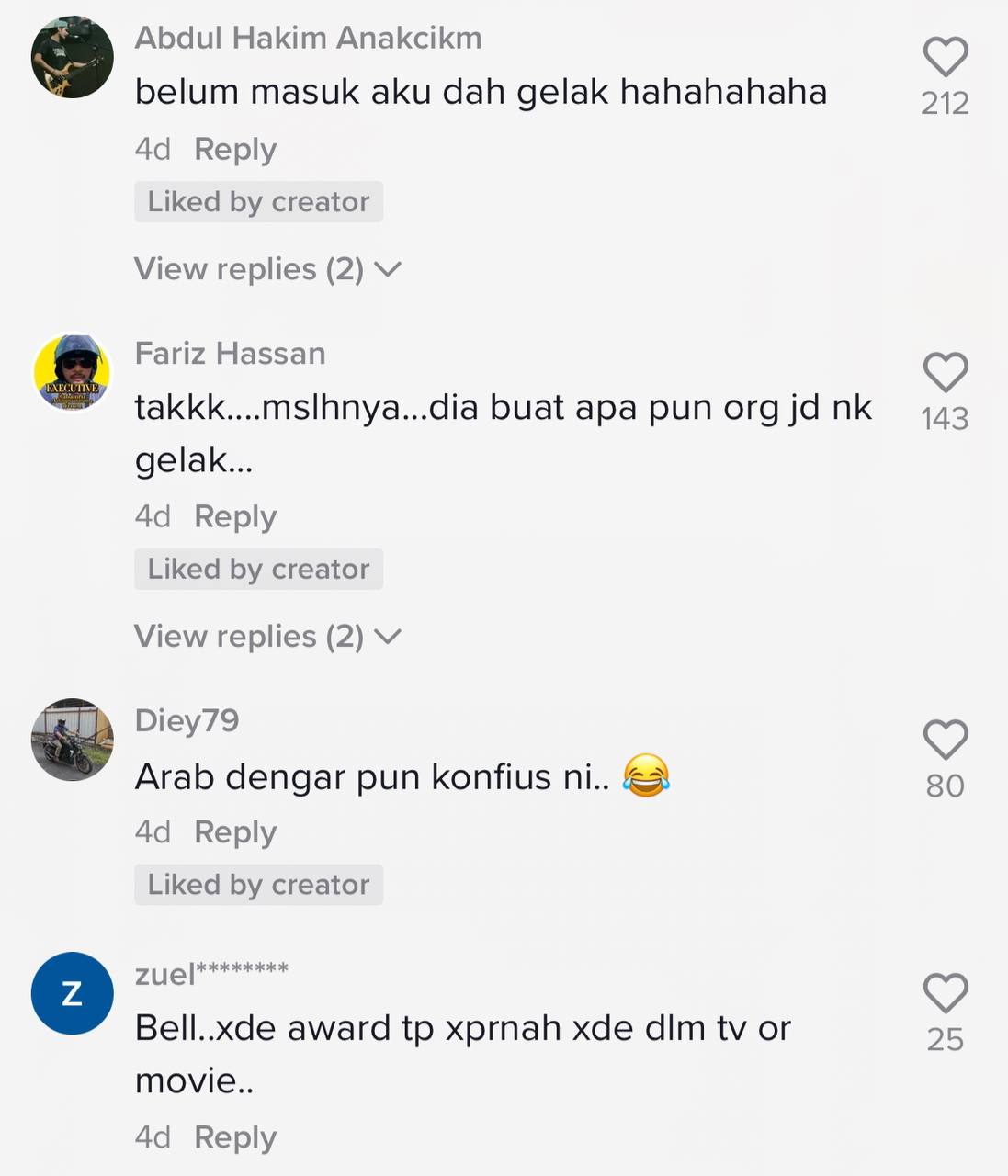Reply to Abdul Hakim Anakcikm's comment

235,149
